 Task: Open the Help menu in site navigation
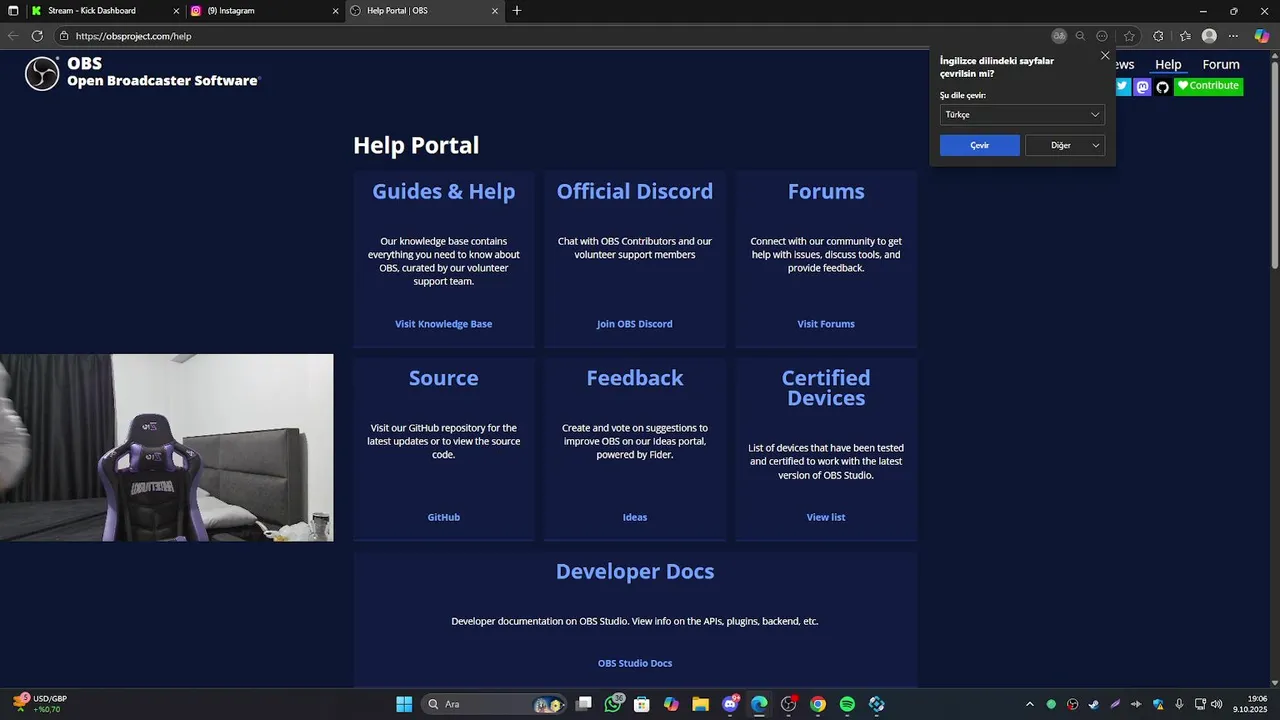point(1168,65)
